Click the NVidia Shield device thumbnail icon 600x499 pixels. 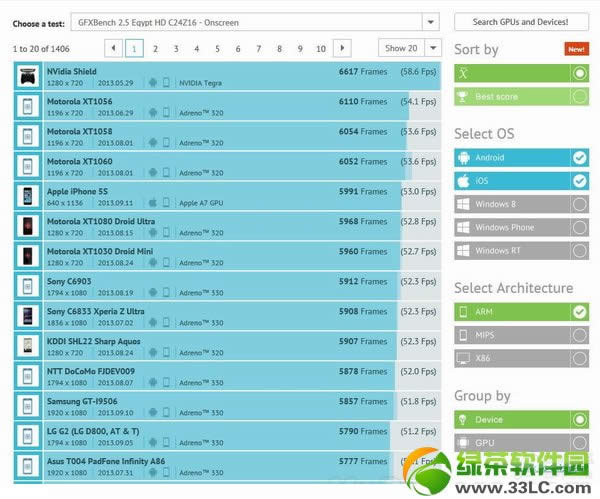click(x=28, y=77)
